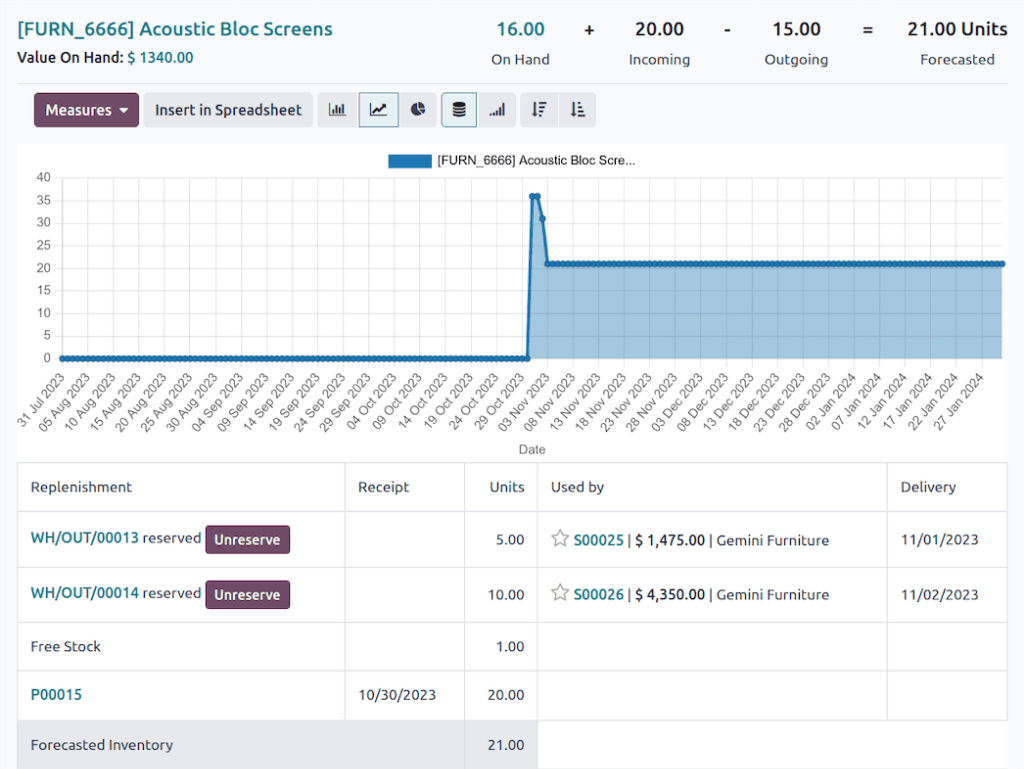Sort chart in ascending order
The height and width of the screenshot is (769, 1024).
[x=578, y=109]
